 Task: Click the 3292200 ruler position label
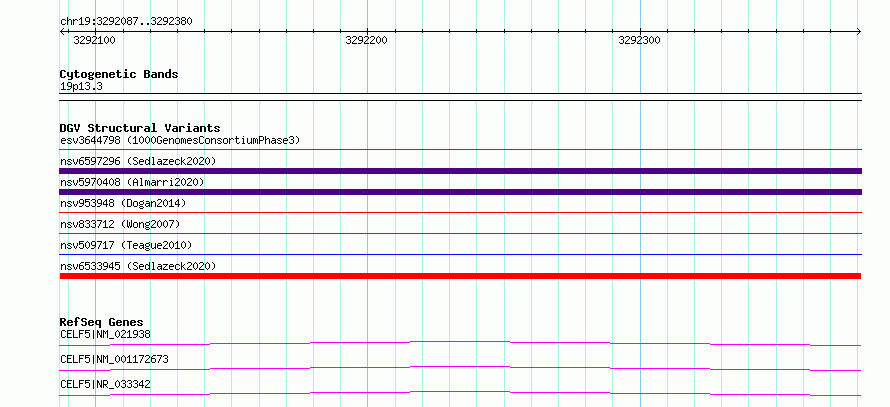pyautogui.click(x=367, y=40)
